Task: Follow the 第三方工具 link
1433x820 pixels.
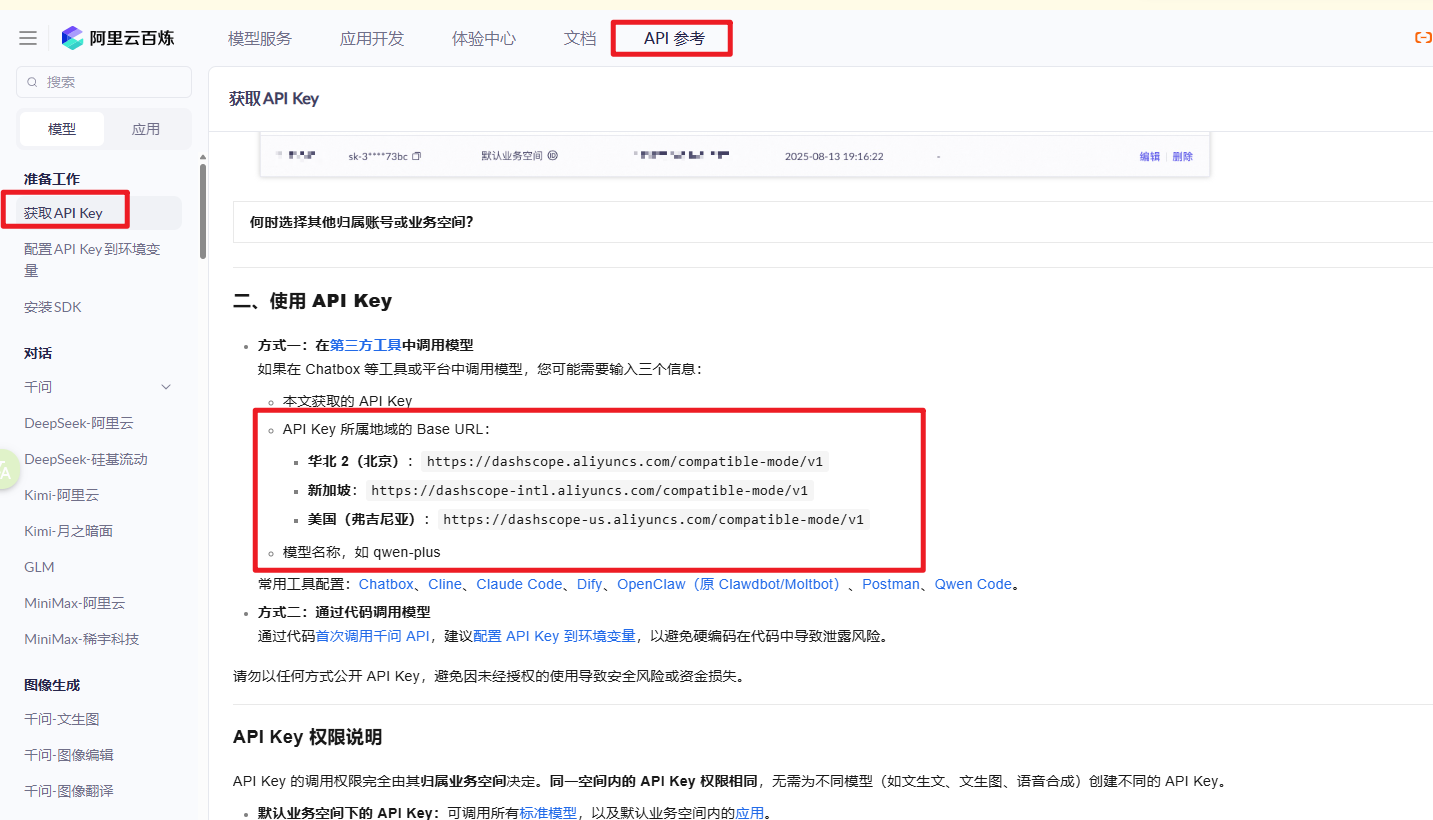Action: [x=366, y=345]
